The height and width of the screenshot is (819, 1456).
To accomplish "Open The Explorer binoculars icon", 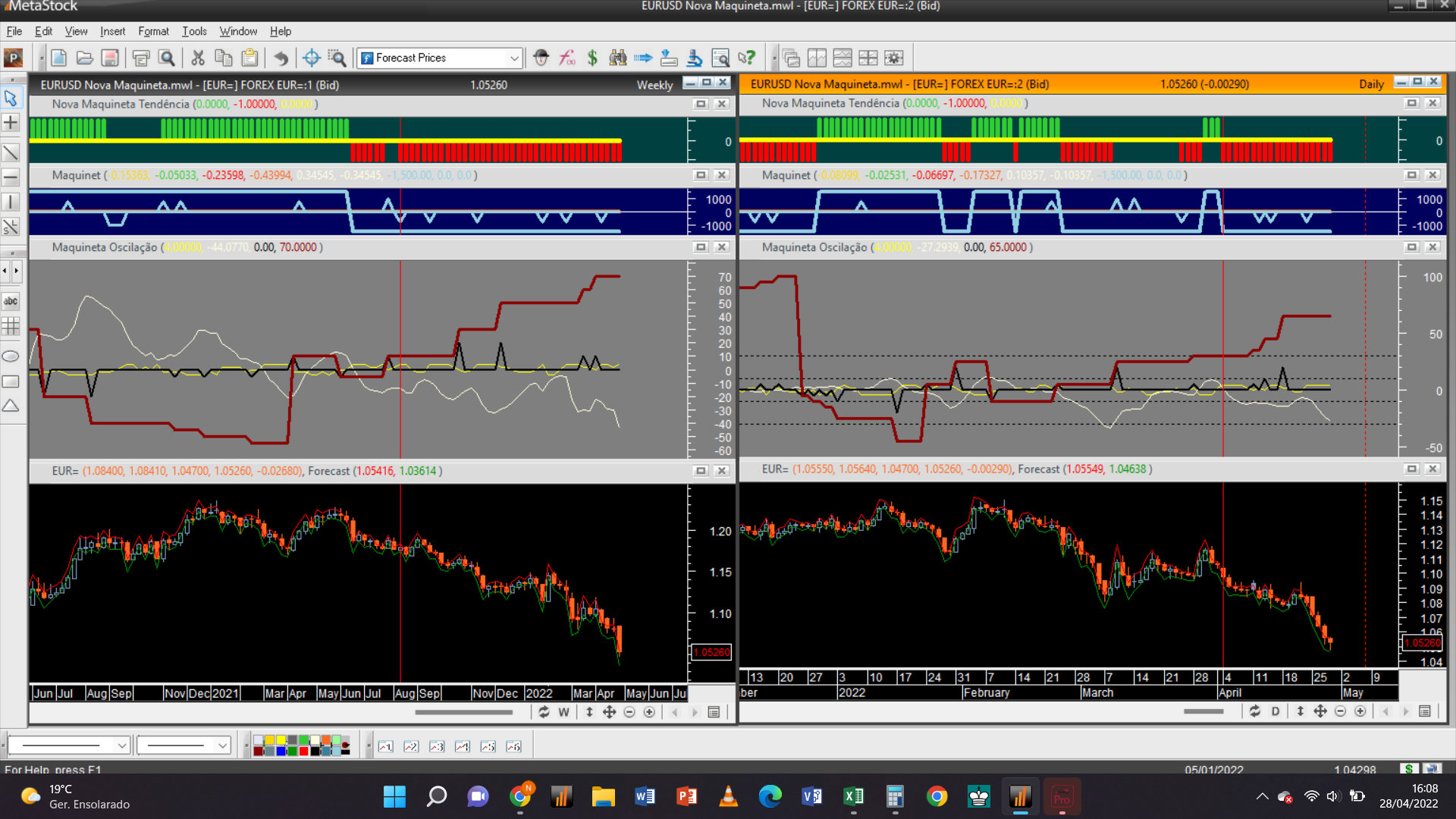I will point(618,58).
